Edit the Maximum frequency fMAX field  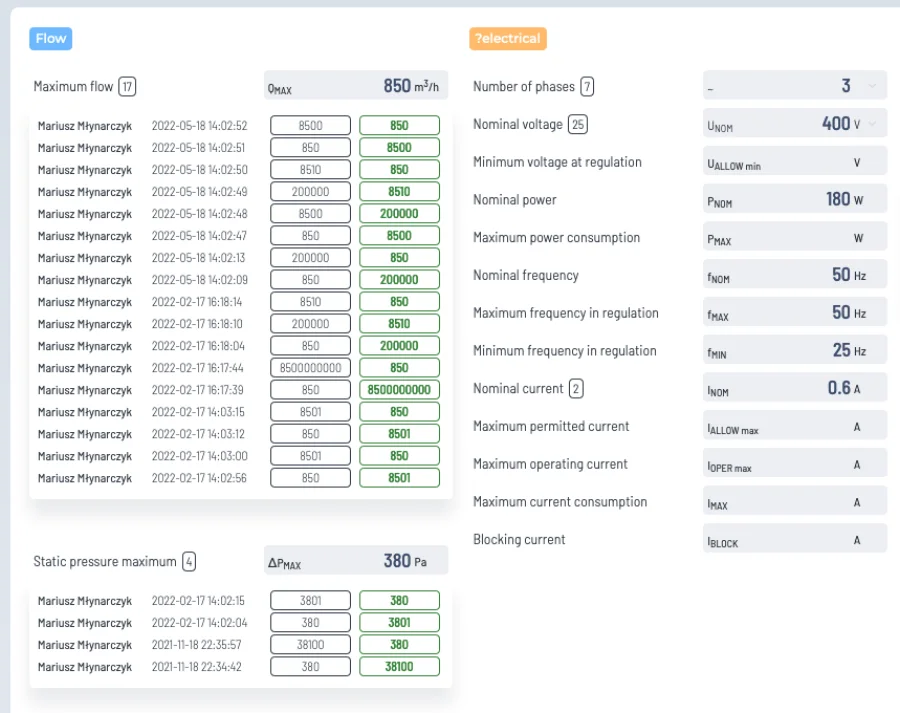click(x=795, y=313)
